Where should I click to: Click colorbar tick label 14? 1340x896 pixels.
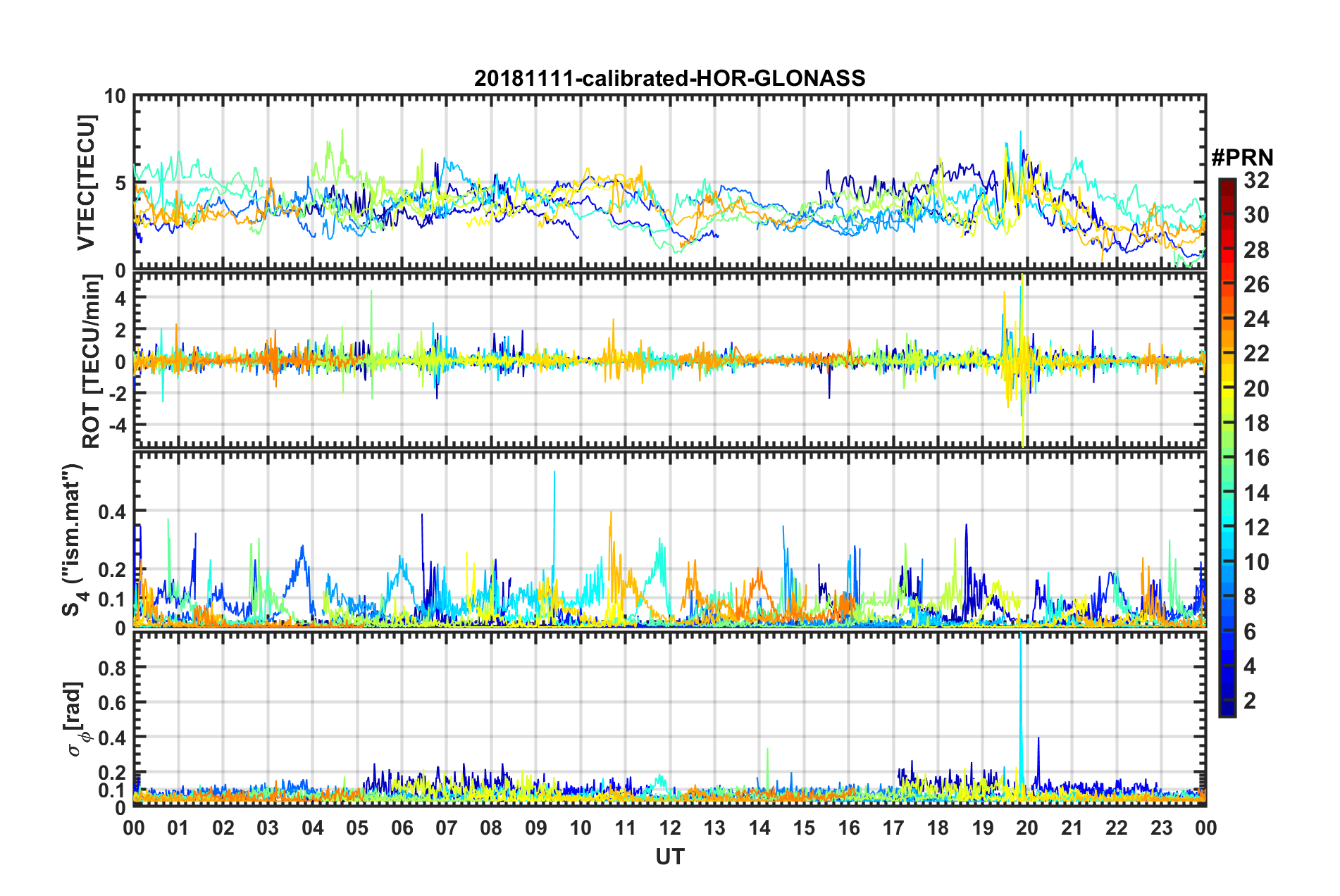coord(1256,493)
